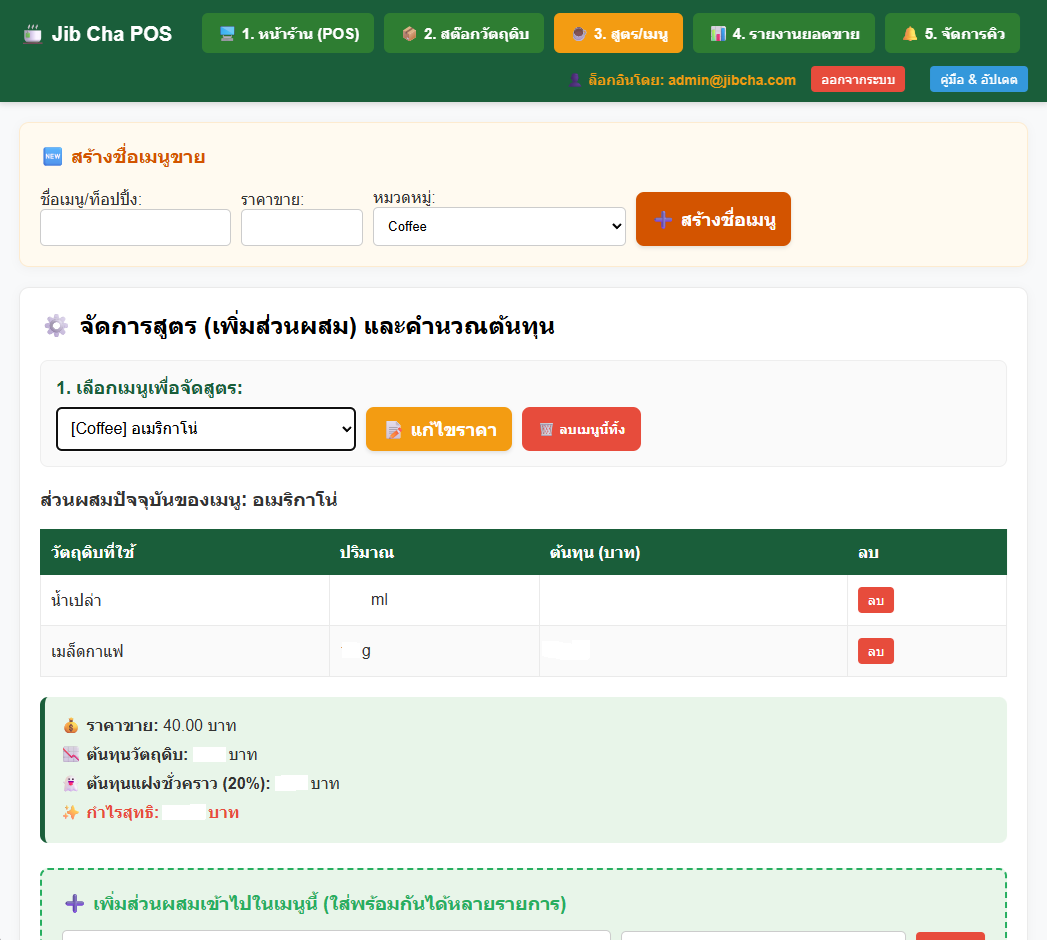The image size is (1047, 940).
Task: Delete the เมล็ดกาแฟ ingredient row
Action: click(875, 651)
